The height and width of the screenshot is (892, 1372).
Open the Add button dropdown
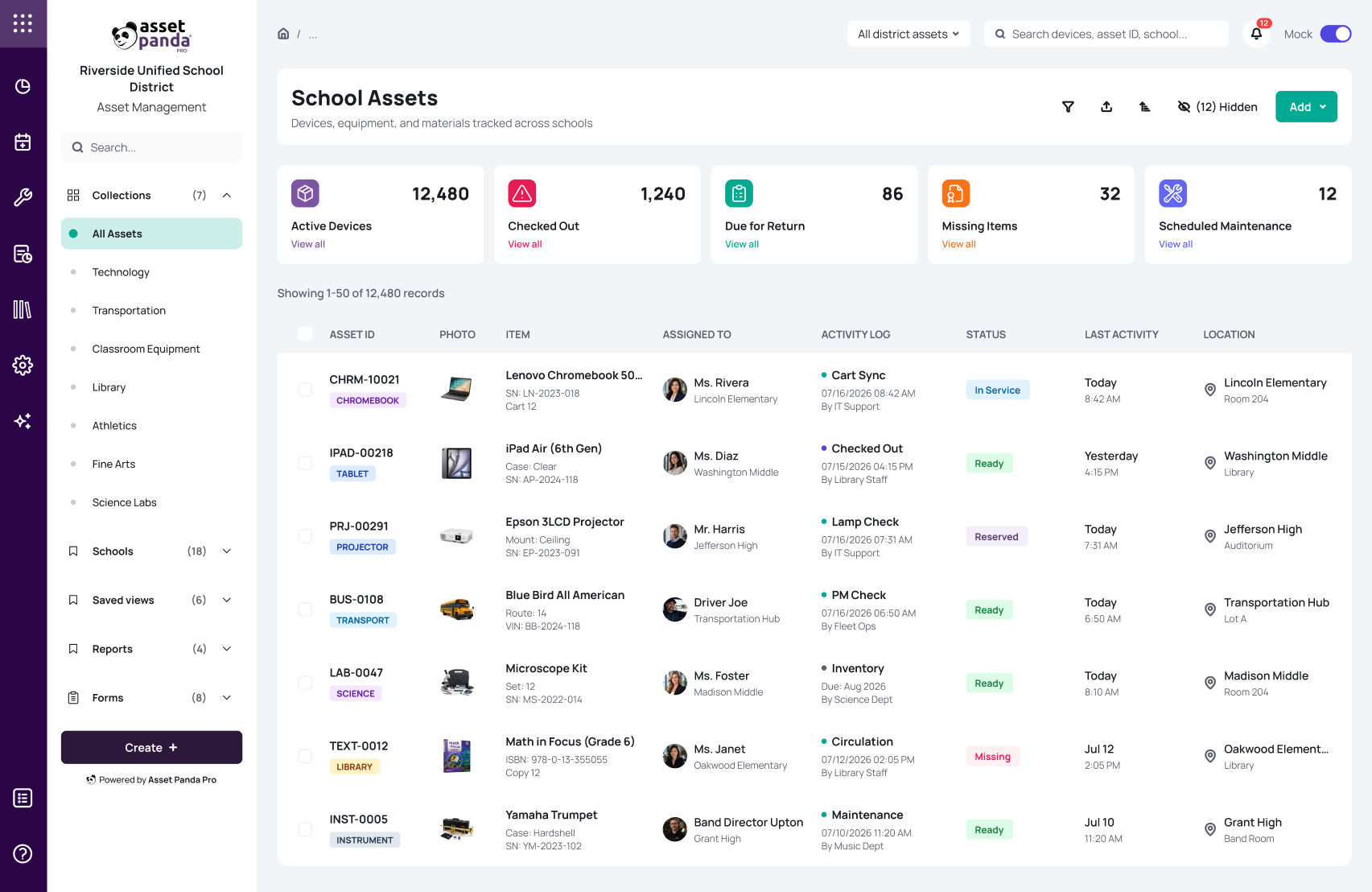coord(1306,107)
